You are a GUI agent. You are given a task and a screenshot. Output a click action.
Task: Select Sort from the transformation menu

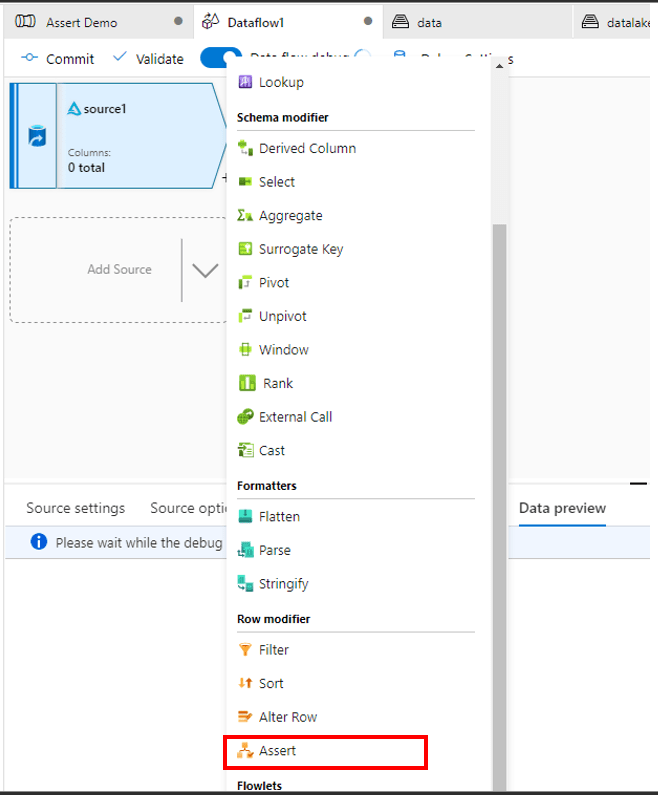(x=271, y=683)
